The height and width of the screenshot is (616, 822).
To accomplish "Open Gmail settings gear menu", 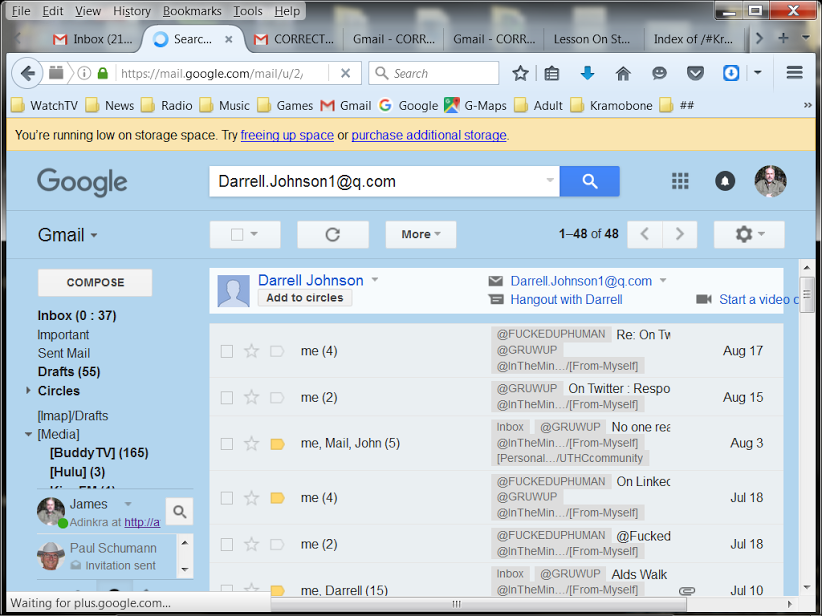I will (749, 234).
